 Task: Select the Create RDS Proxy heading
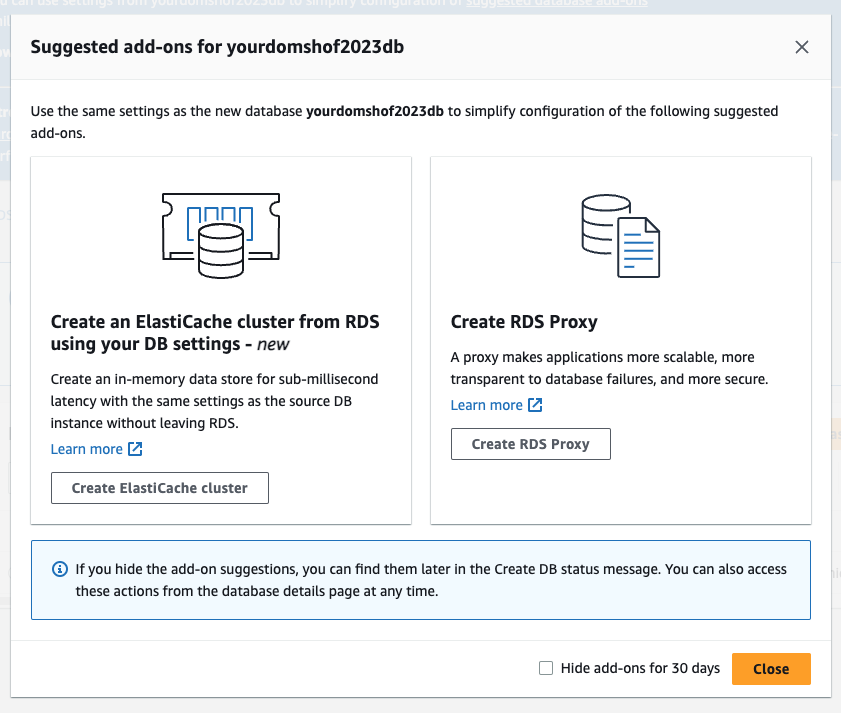click(x=524, y=322)
